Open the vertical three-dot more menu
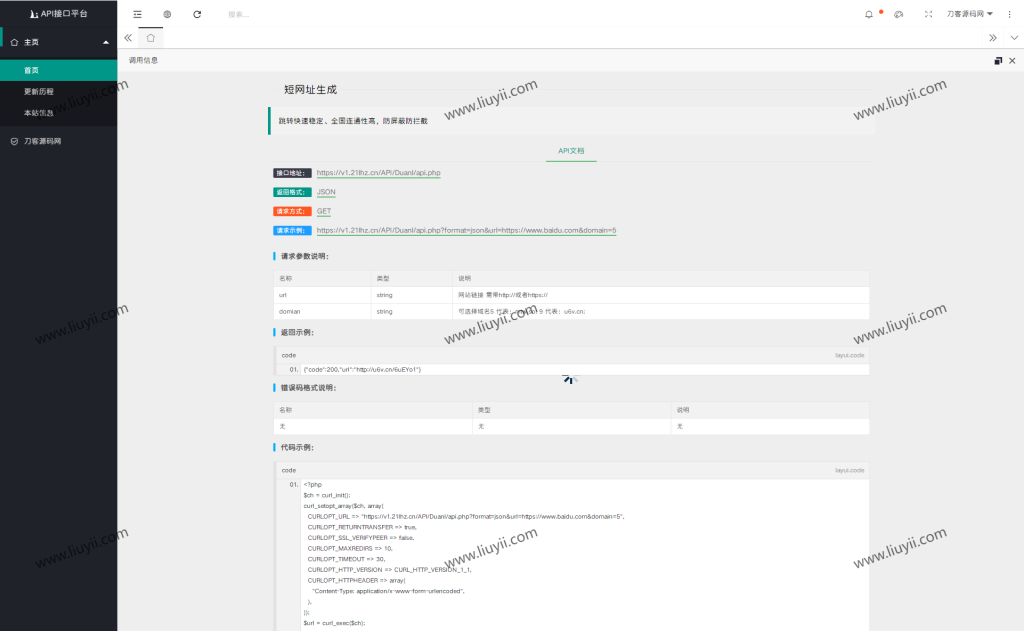The width and height of the screenshot is (1024, 631). 1009,14
